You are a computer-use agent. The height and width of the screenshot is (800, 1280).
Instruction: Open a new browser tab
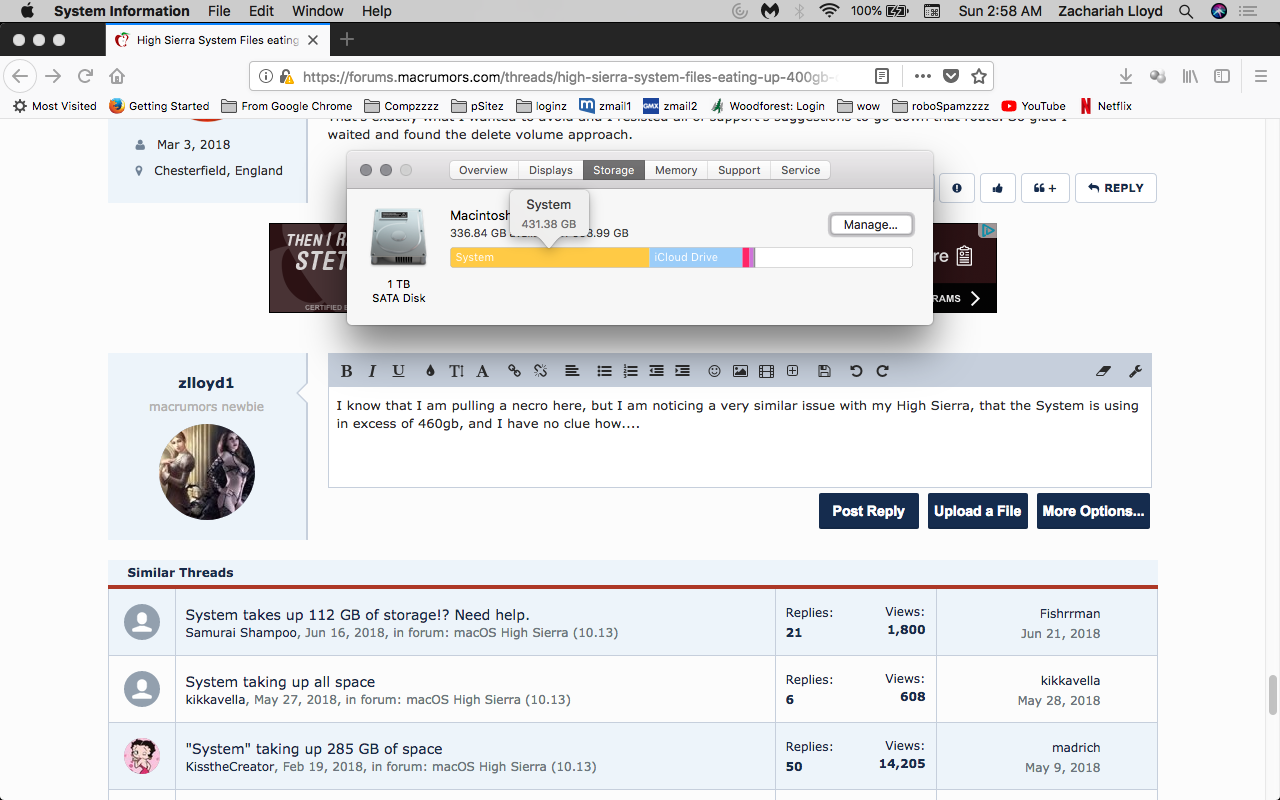347,40
